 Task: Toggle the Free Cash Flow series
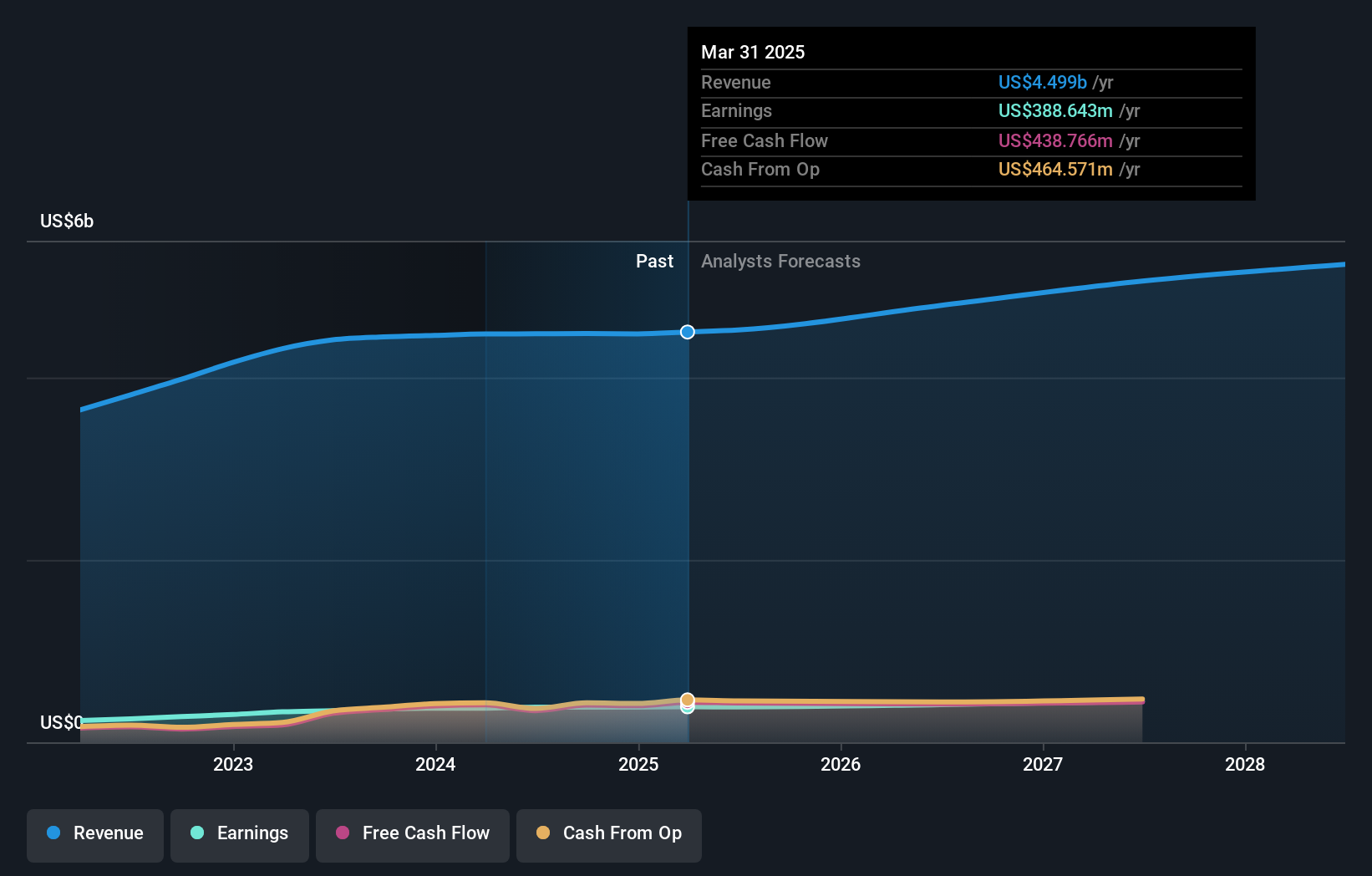pyautogui.click(x=413, y=835)
